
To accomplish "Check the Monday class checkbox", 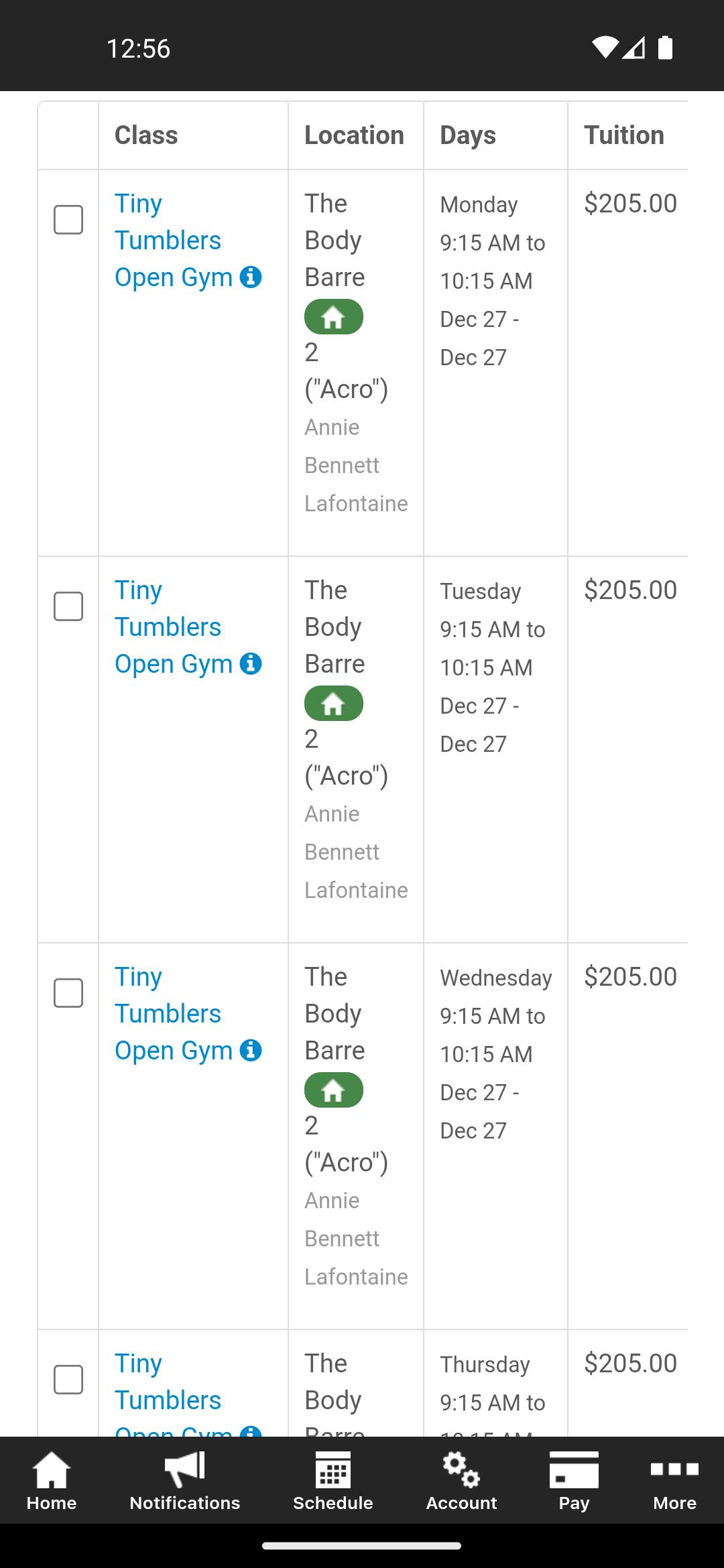I will click(68, 220).
